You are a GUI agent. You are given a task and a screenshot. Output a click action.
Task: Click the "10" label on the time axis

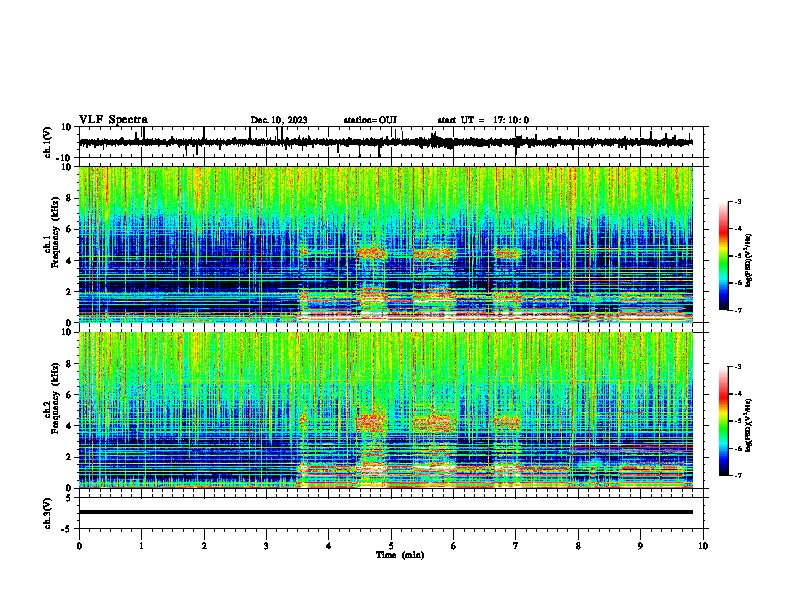(x=703, y=546)
